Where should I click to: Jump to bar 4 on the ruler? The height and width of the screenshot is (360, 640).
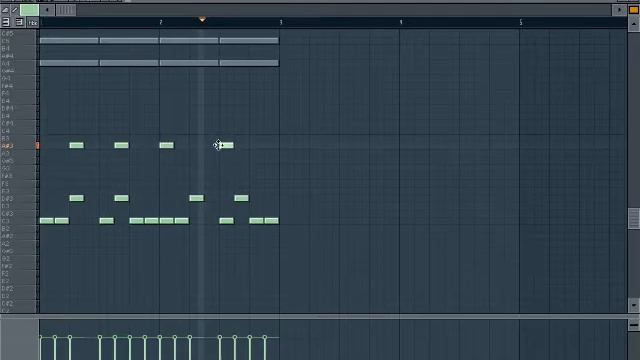tap(401, 22)
